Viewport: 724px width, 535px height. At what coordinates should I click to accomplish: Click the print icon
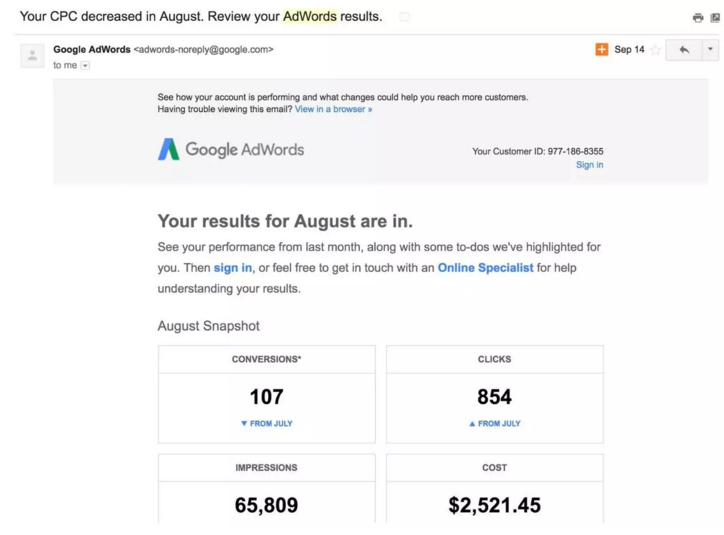coord(698,18)
